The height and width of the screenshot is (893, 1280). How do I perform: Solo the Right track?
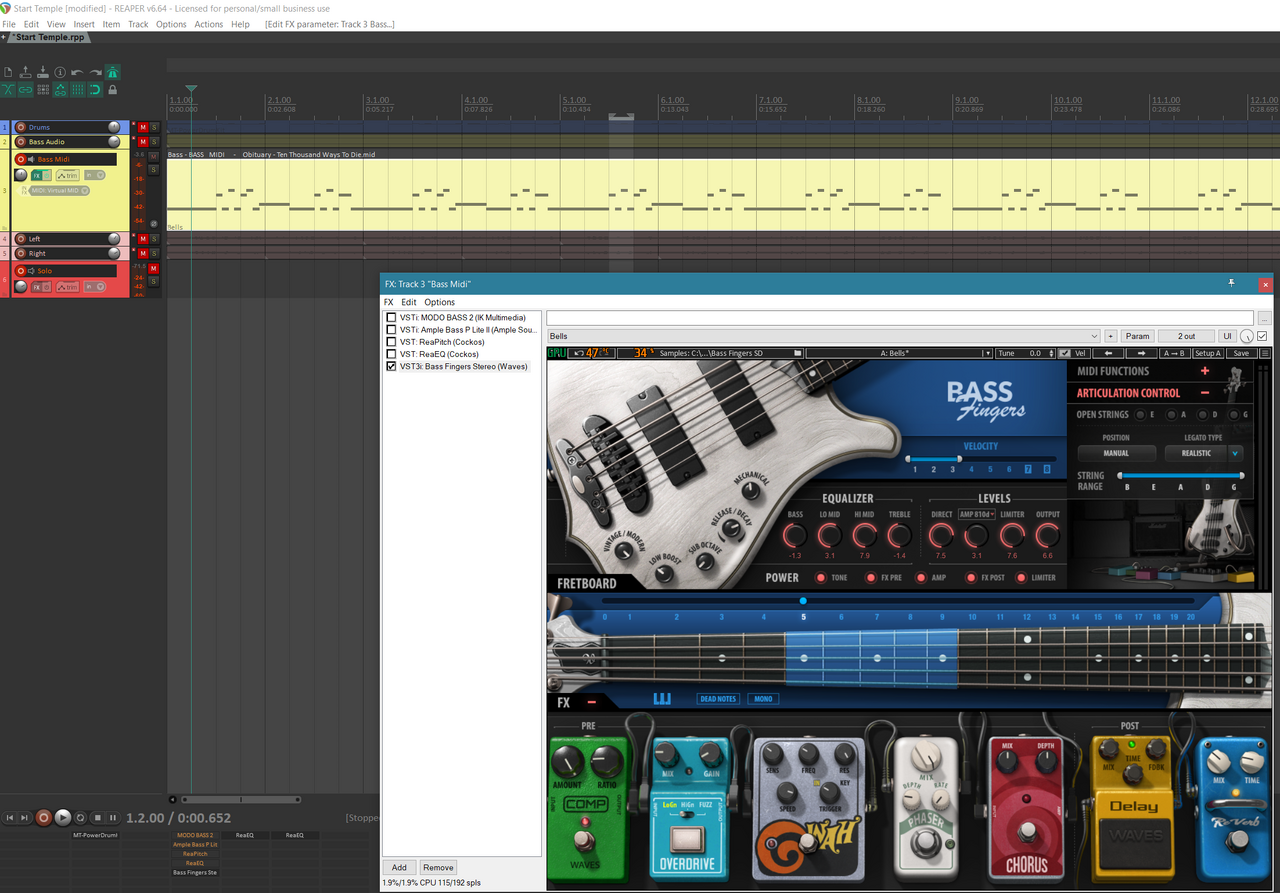coord(154,254)
